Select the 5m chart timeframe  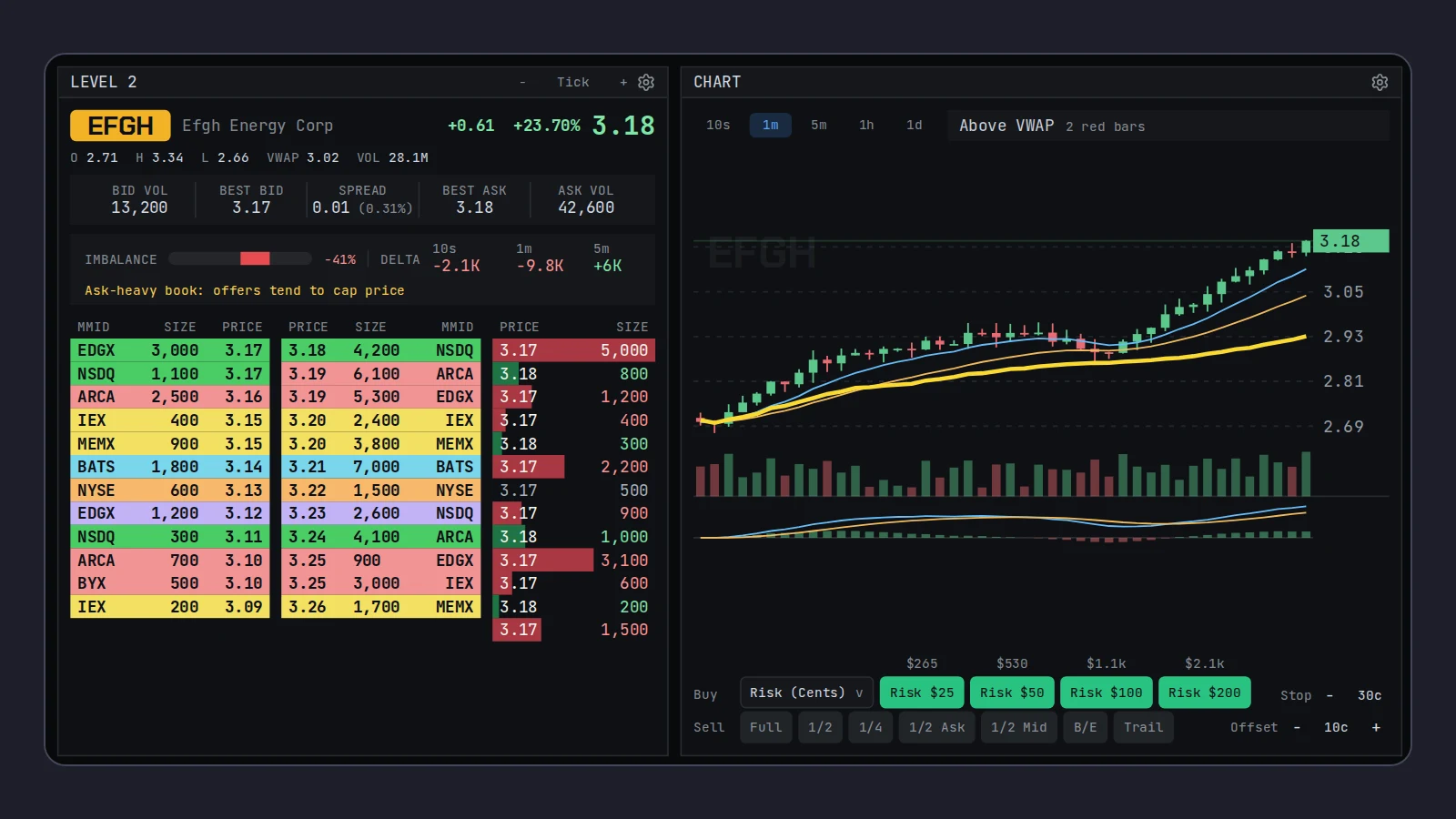pos(819,125)
